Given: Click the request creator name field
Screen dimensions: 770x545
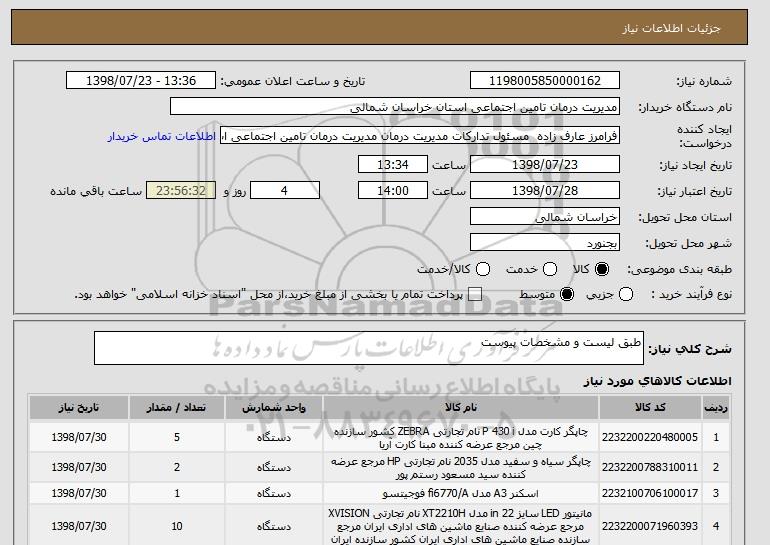Looking at the screenshot, I should [420, 136].
